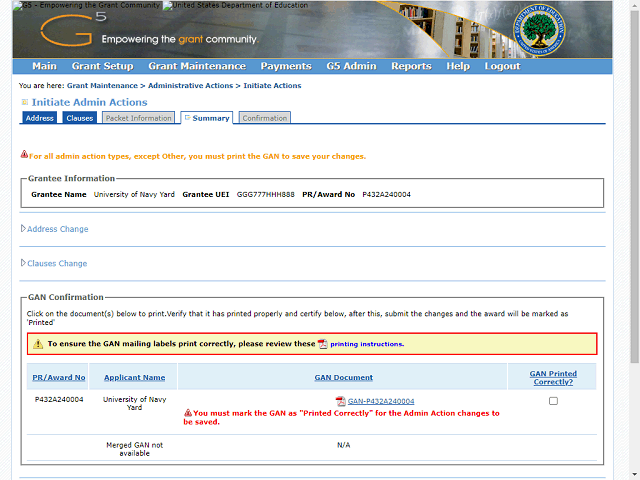Open the Grant Maintenance menu
This screenshot has height=480, width=640.
coord(197,66)
